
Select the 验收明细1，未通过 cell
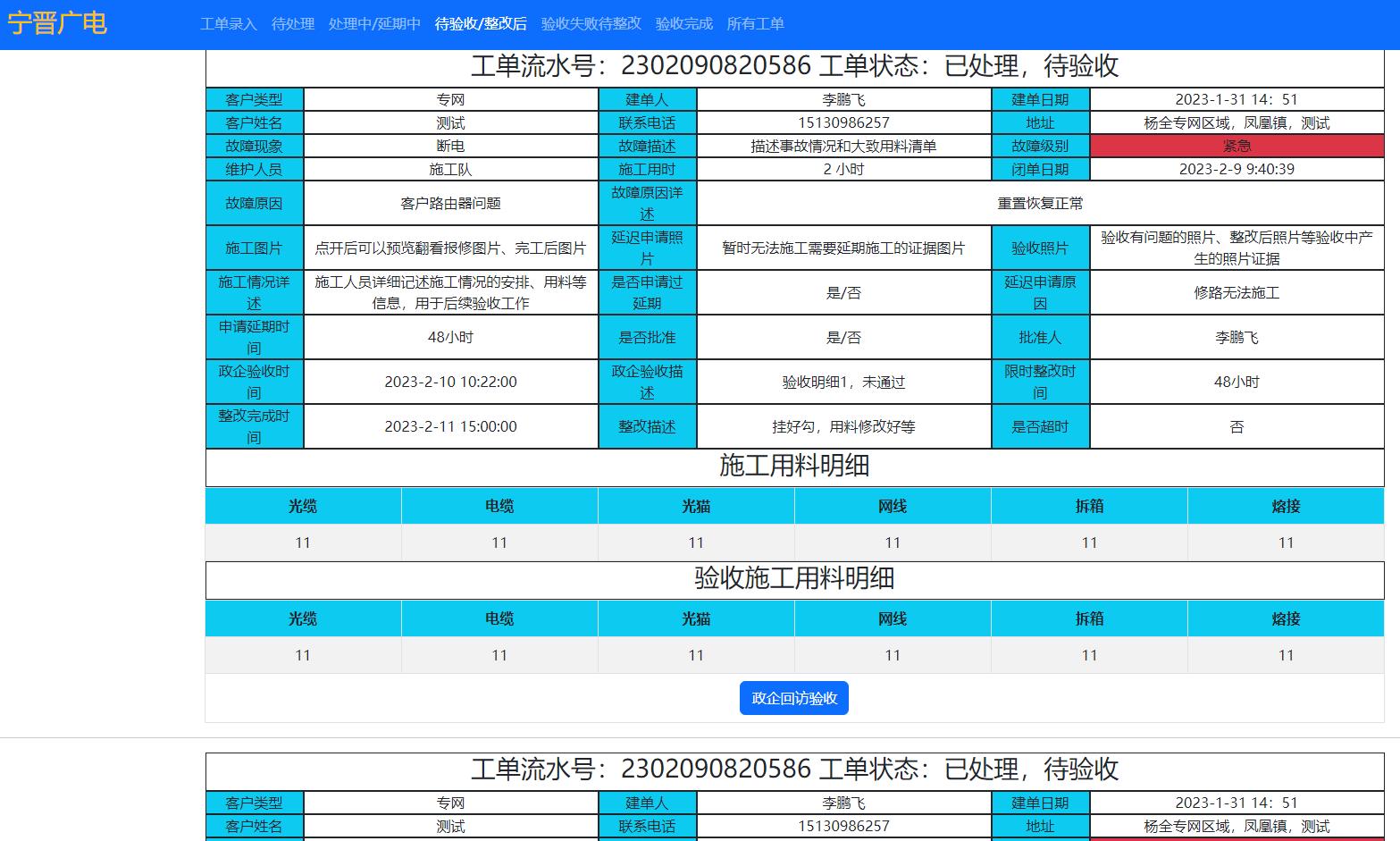844,382
